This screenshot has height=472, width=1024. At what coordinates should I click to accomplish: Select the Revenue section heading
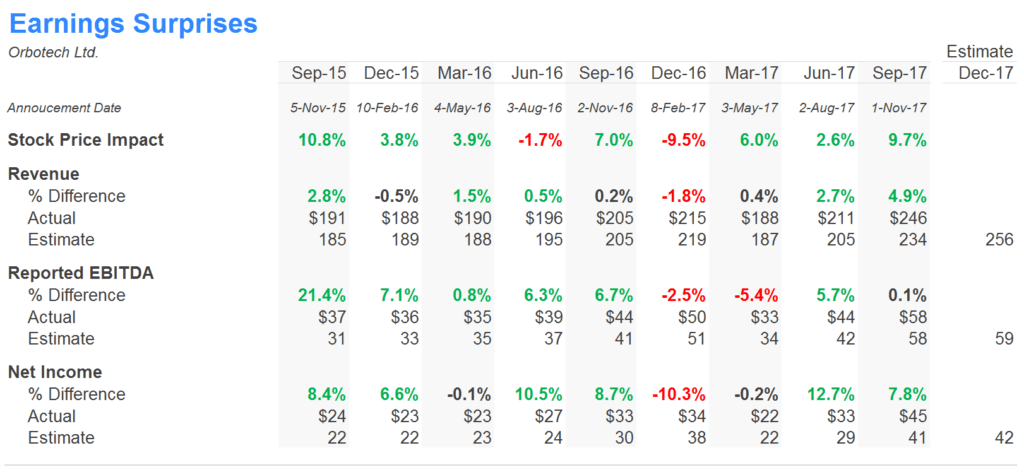pos(45,174)
